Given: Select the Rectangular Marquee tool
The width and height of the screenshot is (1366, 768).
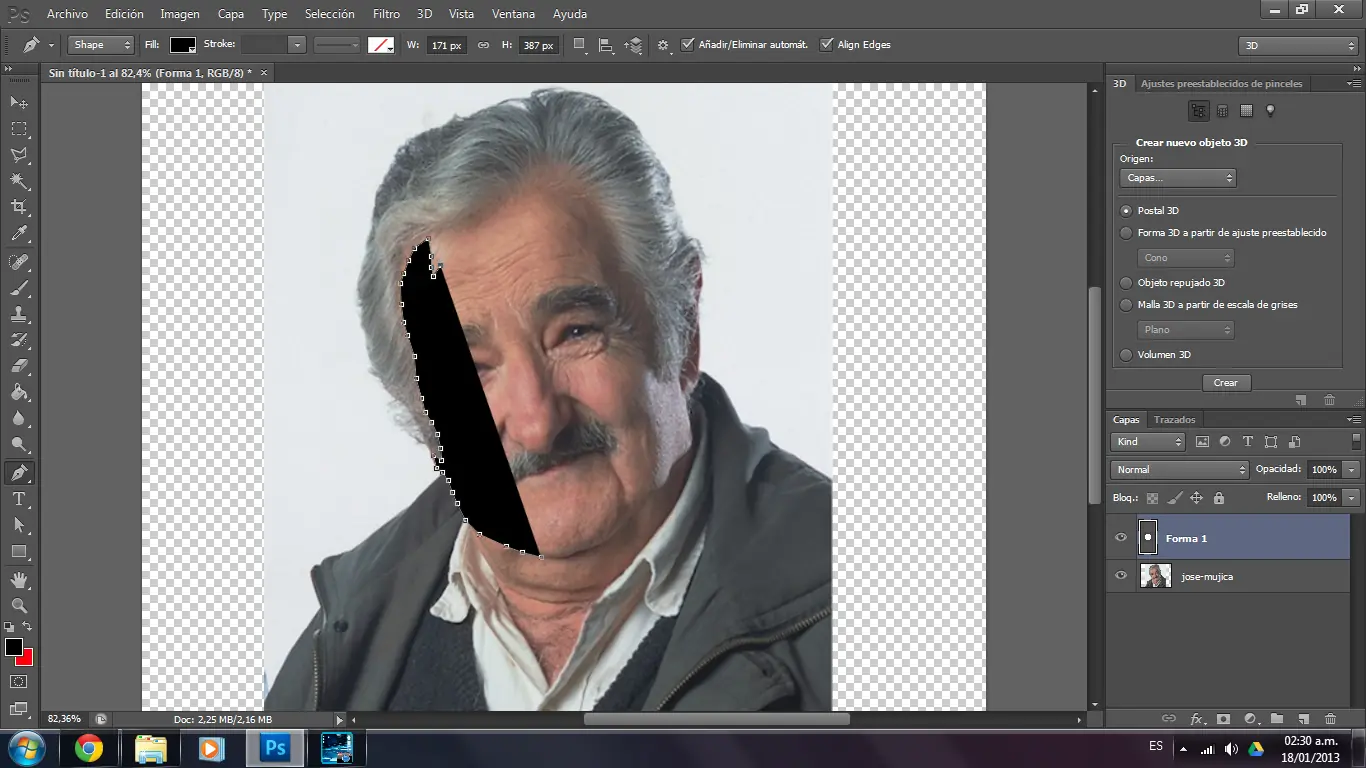Looking at the screenshot, I should tap(19, 129).
